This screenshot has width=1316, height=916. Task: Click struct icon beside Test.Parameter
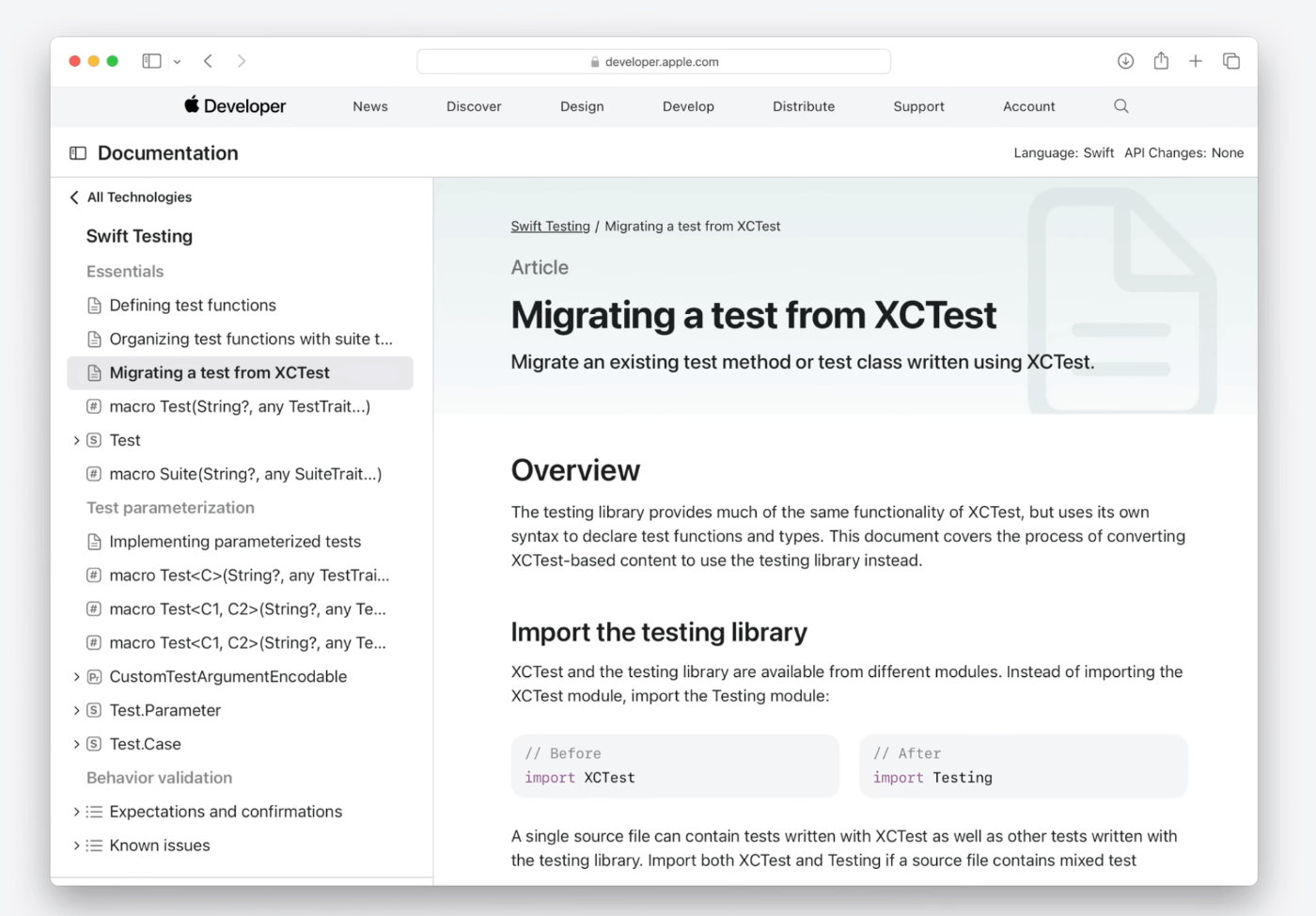[x=94, y=711]
